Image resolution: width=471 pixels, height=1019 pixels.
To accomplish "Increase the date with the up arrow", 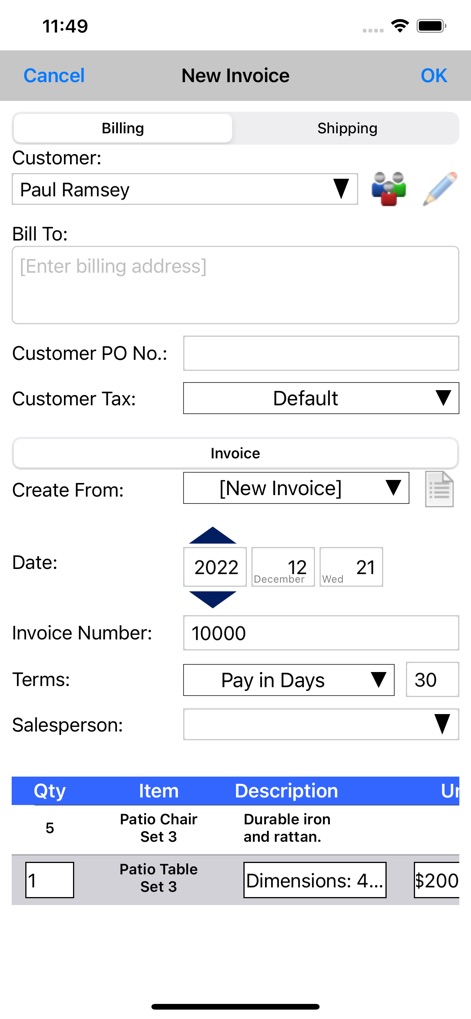I will [212, 535].
